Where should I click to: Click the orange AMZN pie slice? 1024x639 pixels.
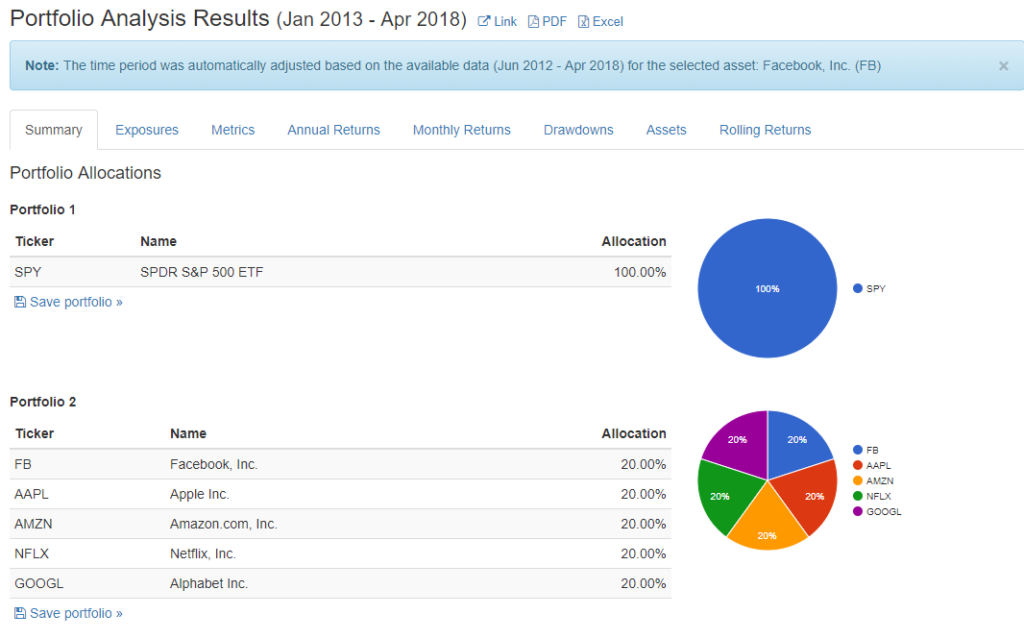[x=767, y=523]
